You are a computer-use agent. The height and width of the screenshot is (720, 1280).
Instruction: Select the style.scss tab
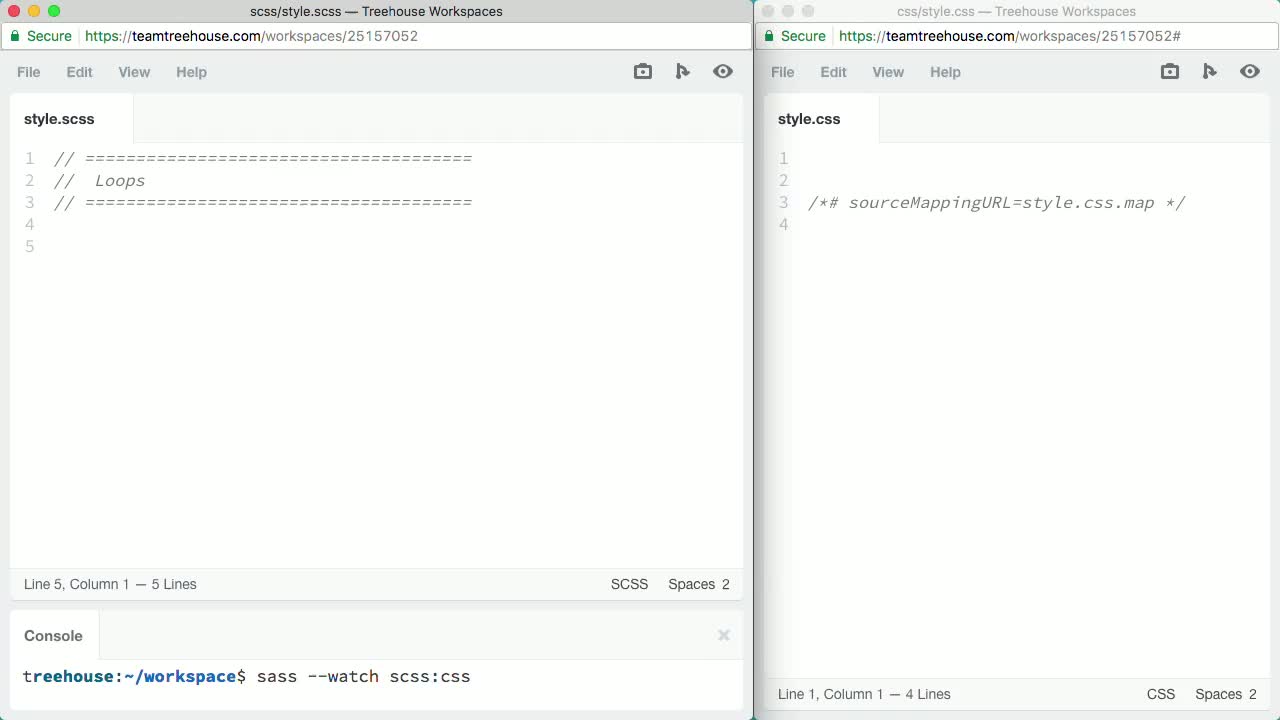[59, 119]
